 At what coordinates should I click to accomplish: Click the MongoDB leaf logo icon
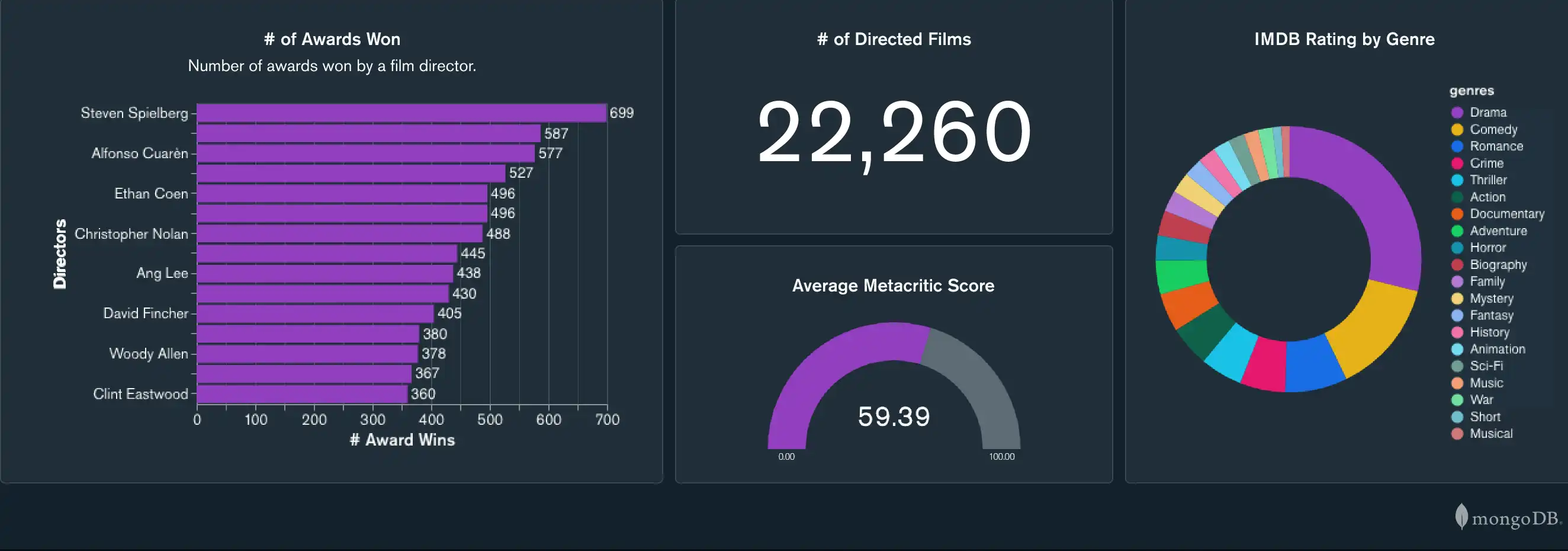coord(1461,516)
